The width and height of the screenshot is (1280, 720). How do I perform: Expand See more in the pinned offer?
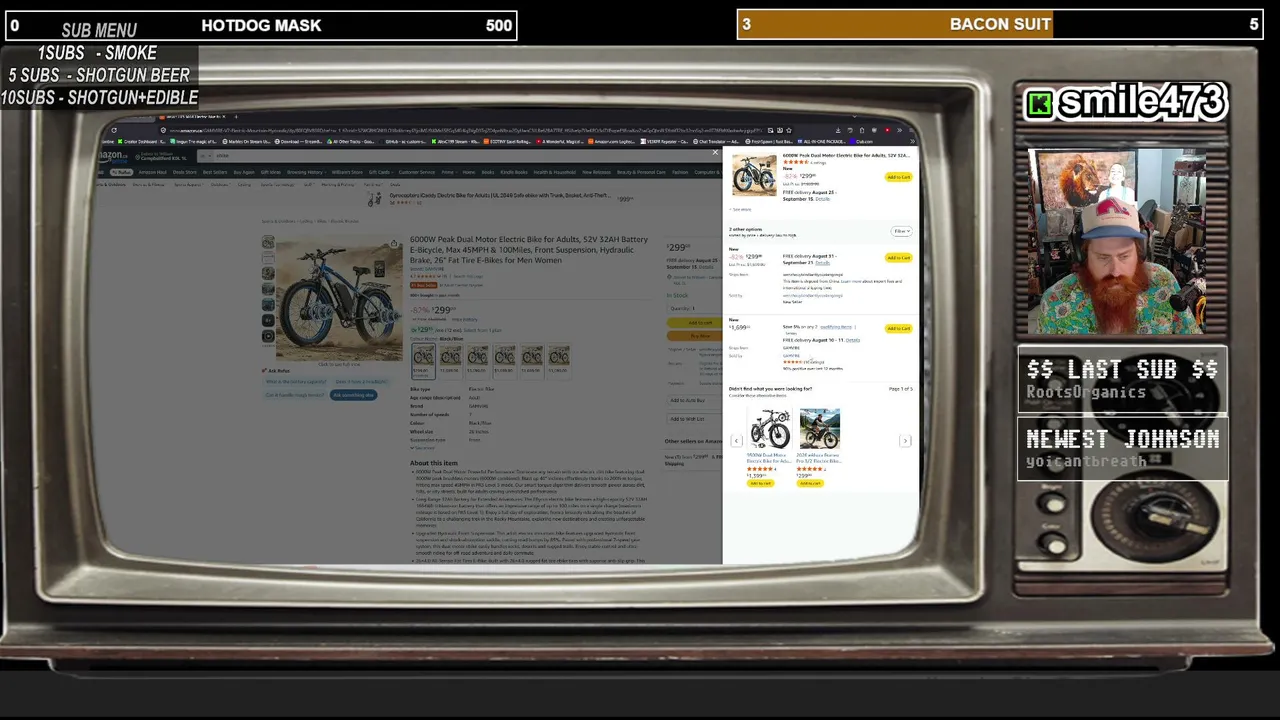[741, 209]
